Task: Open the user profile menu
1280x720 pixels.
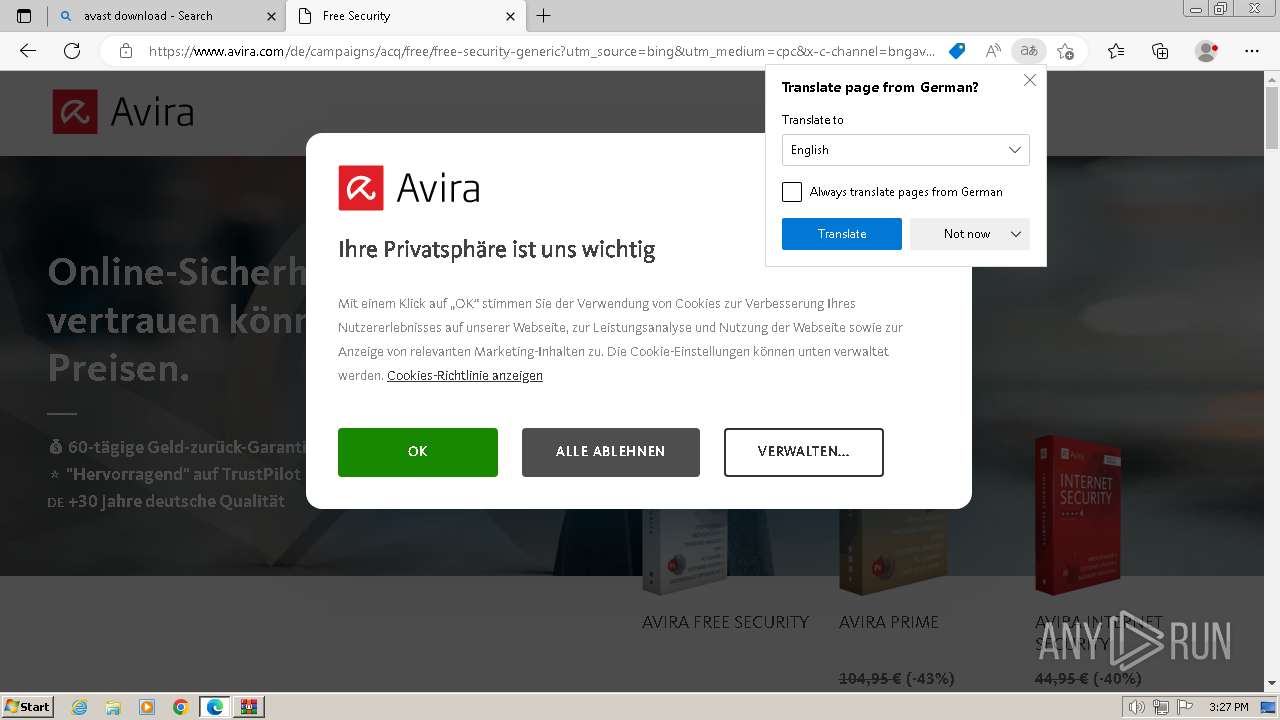Action: point(1207,51)
